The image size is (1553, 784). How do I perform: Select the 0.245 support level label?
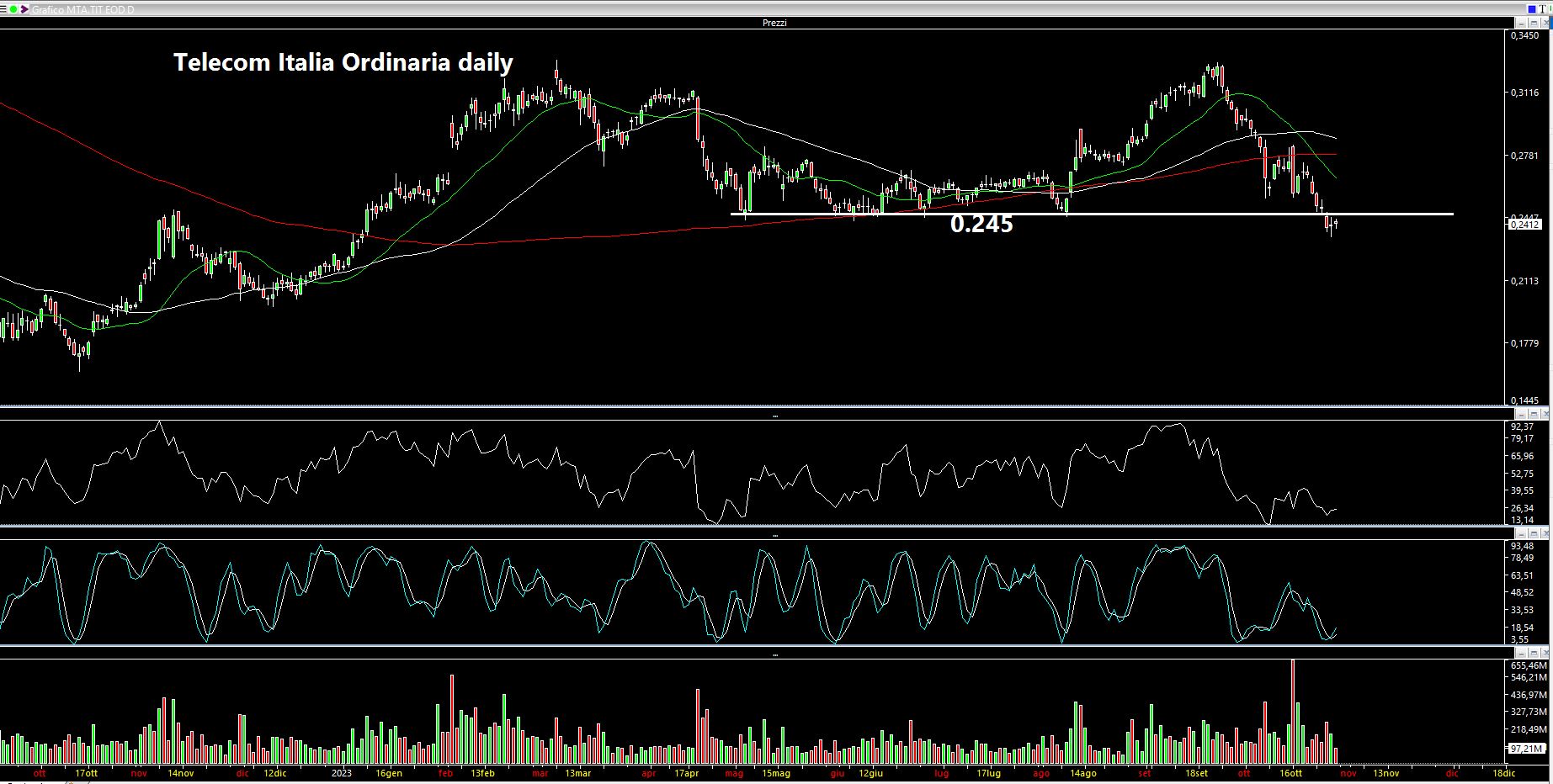(x=981, y=224)
